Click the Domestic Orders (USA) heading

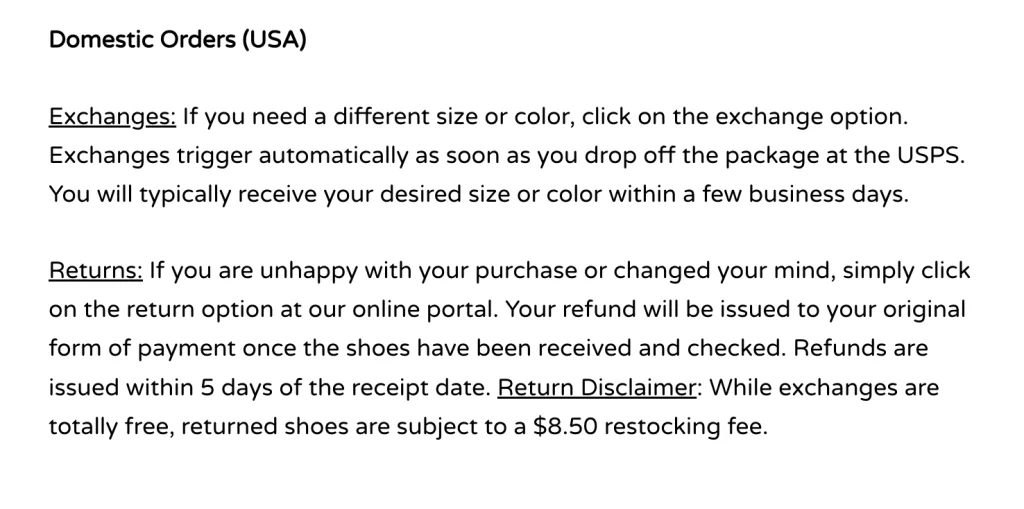point(177,40)
